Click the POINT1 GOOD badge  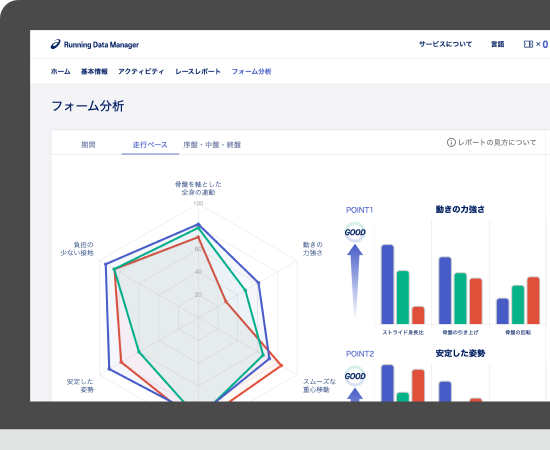tap(355, 232)
